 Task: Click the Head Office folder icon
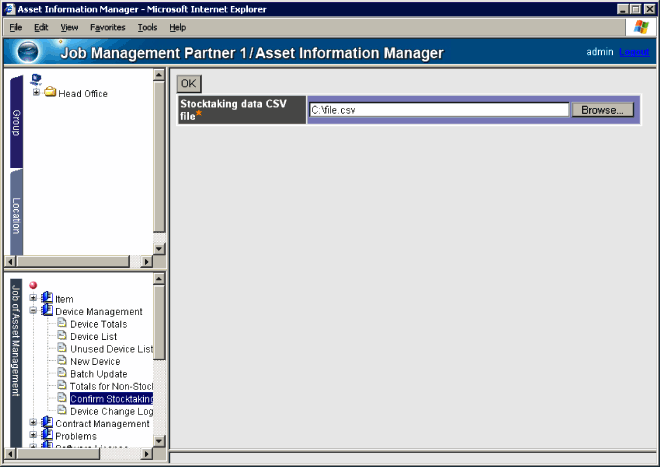click(50, 91)
